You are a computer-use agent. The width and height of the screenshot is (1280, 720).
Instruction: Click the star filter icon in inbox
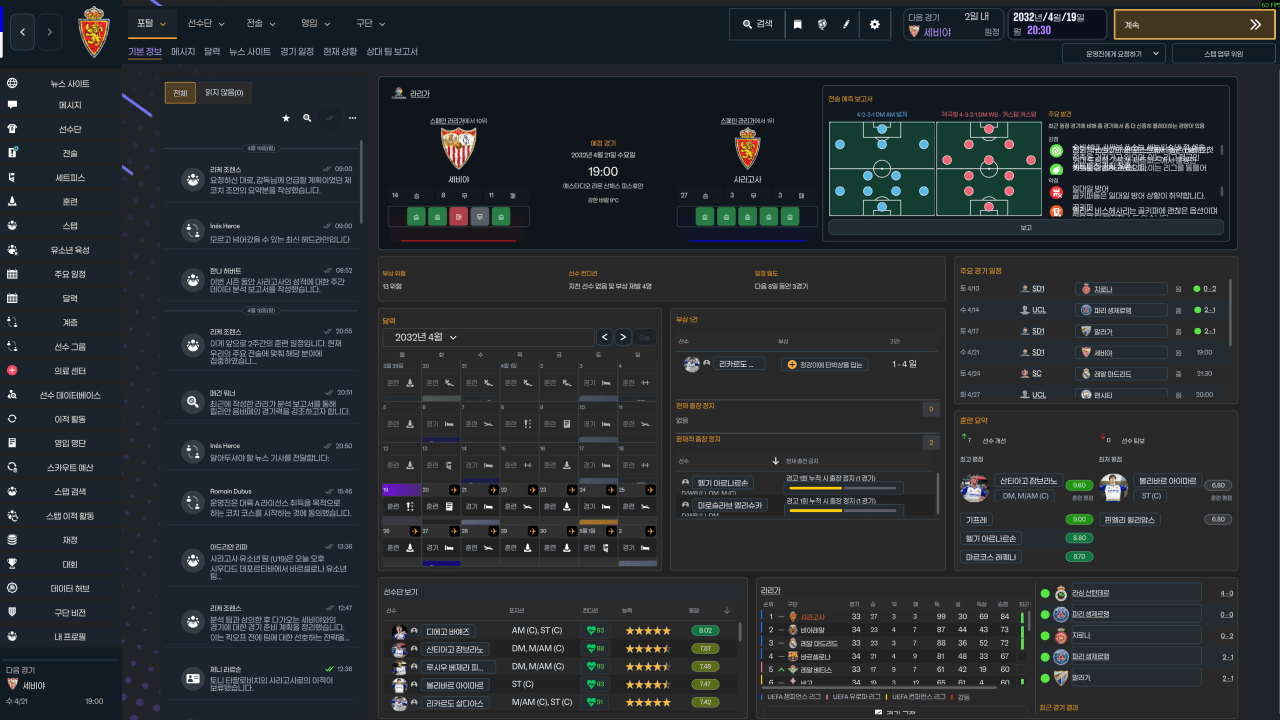(x=285, y=118)
